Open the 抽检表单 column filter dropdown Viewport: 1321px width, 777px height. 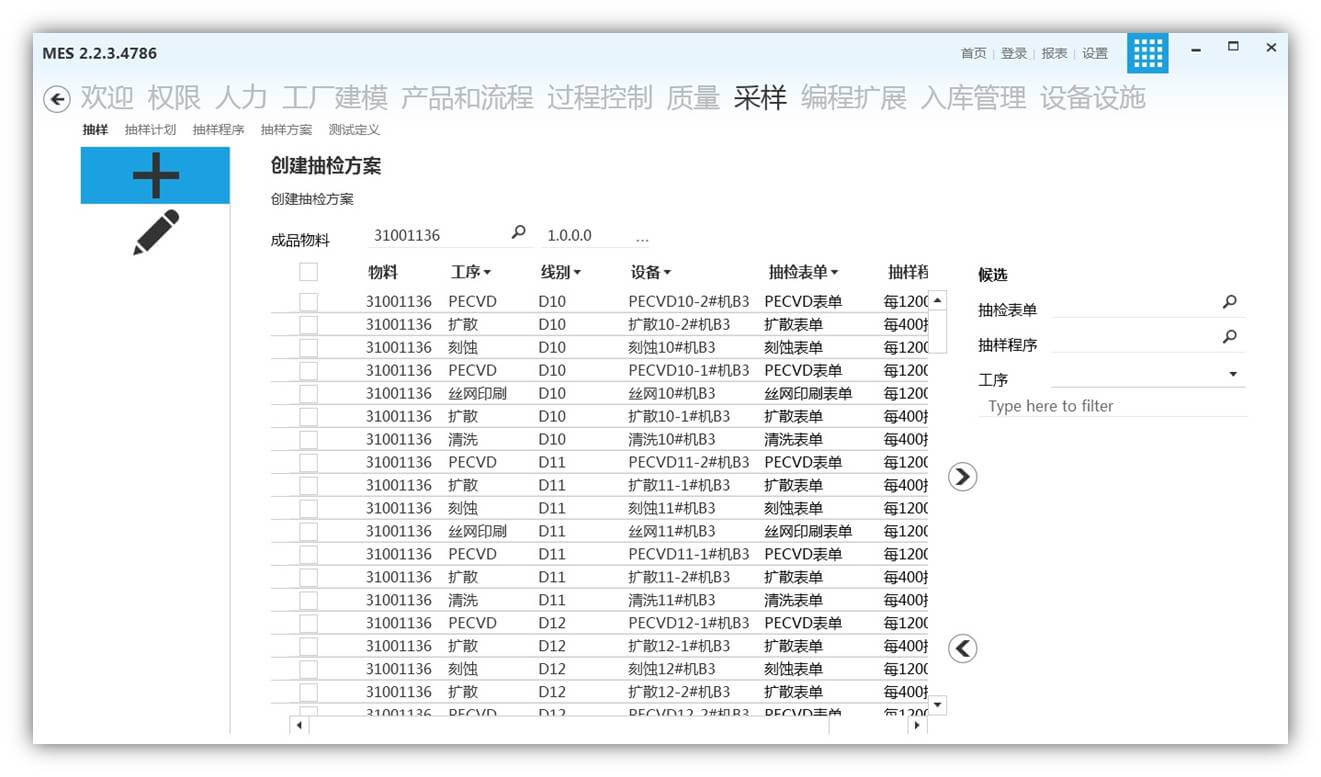(x=834, y=273)
